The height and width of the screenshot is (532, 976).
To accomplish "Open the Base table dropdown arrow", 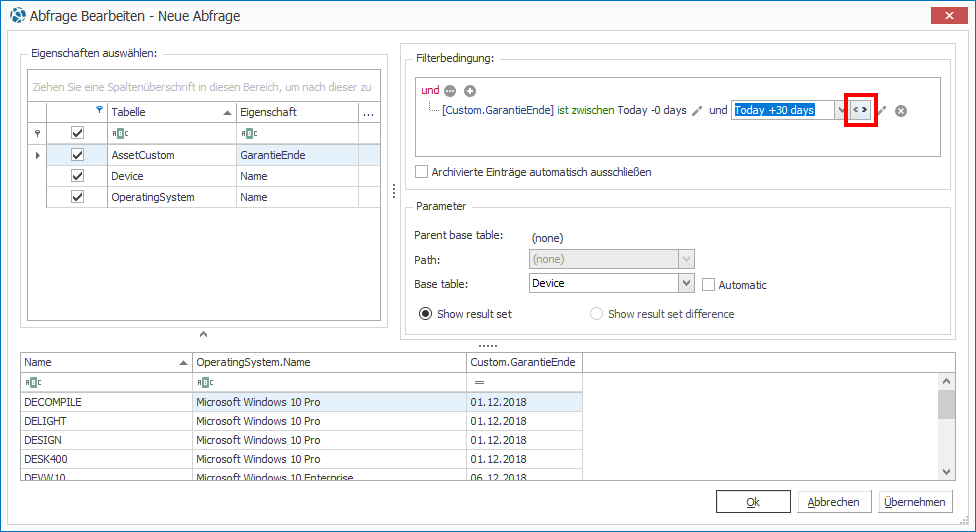I will [686, 283].
